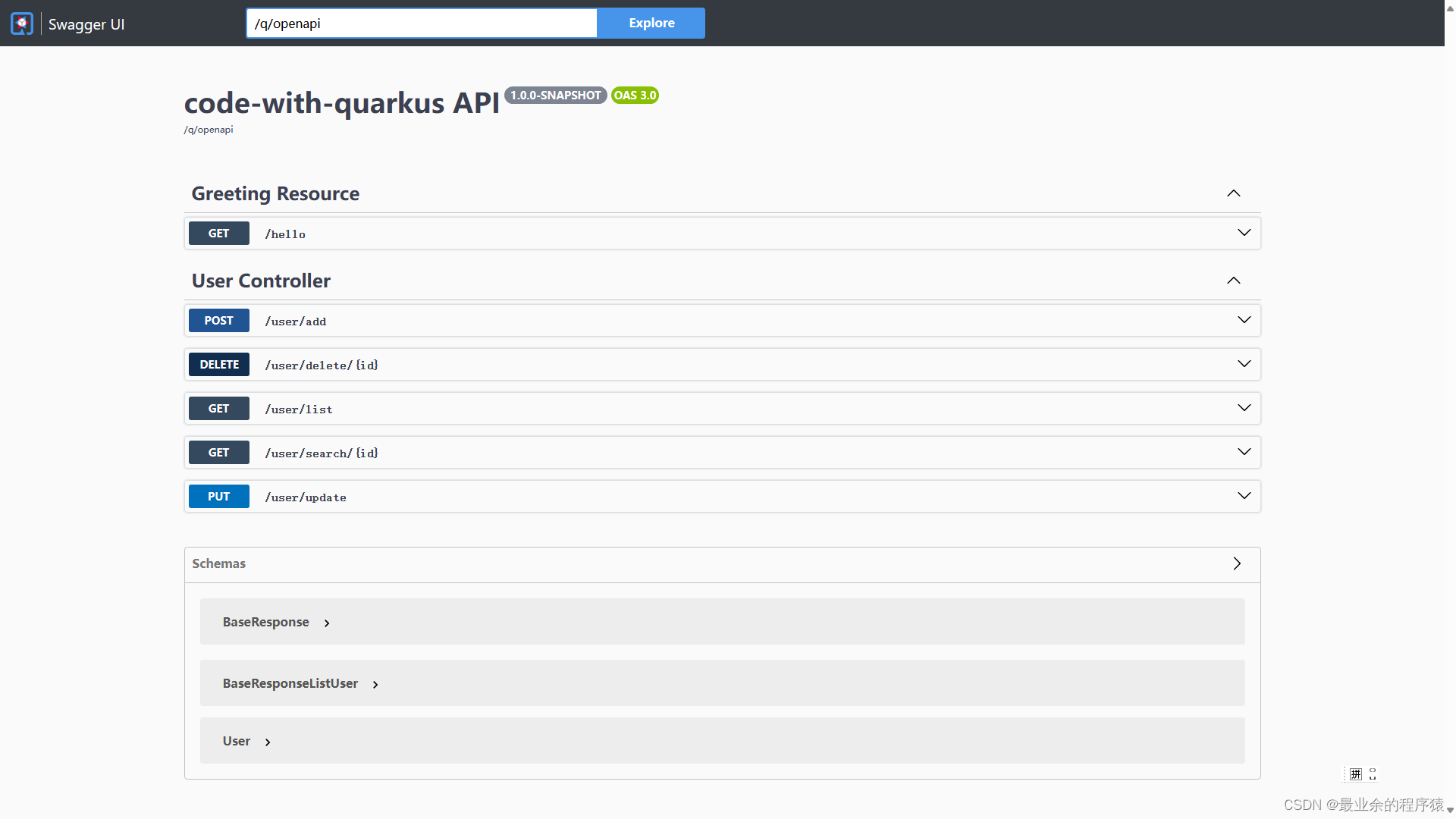The image size is (1456, 819).
Task: Click the Swagger UI logo icon
Action: point(22,24)
